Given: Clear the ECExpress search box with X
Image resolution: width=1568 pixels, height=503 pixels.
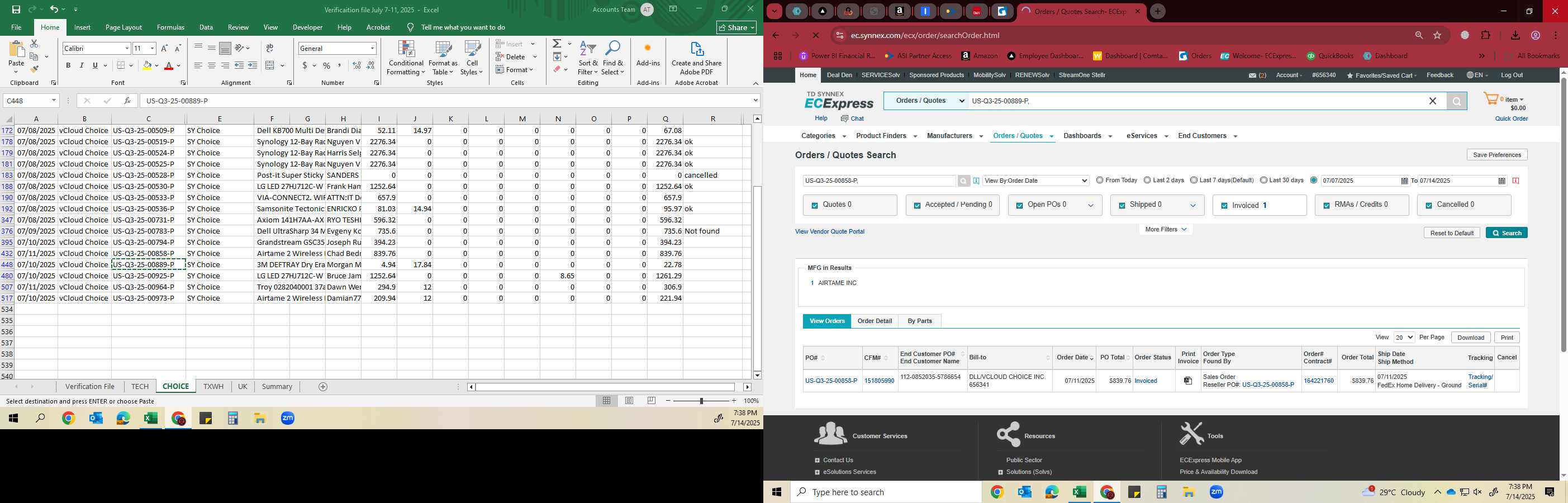Looking at the screenshot, I should 1433,101.
